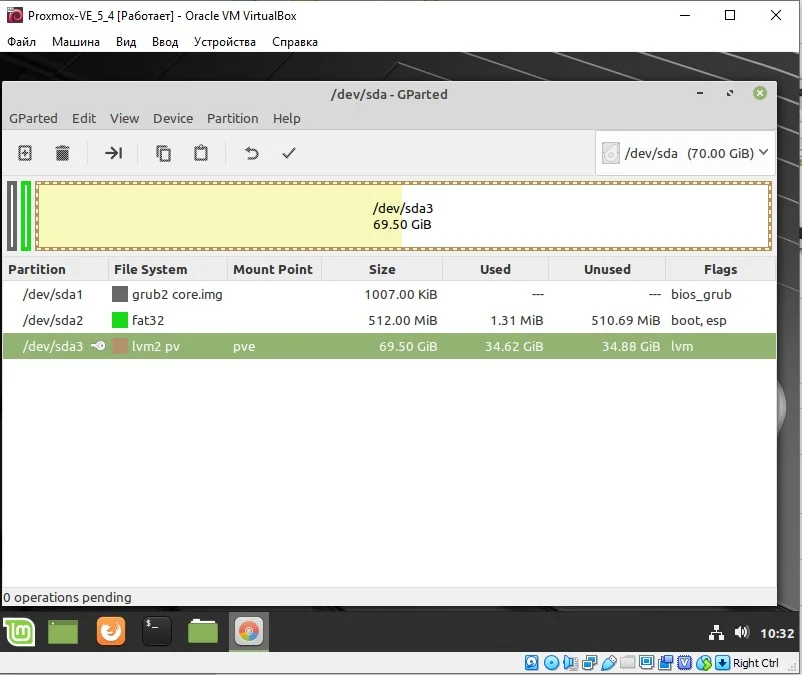Open the VirtualBox Справка menu
802x675 pixels.
coord(295,42)
